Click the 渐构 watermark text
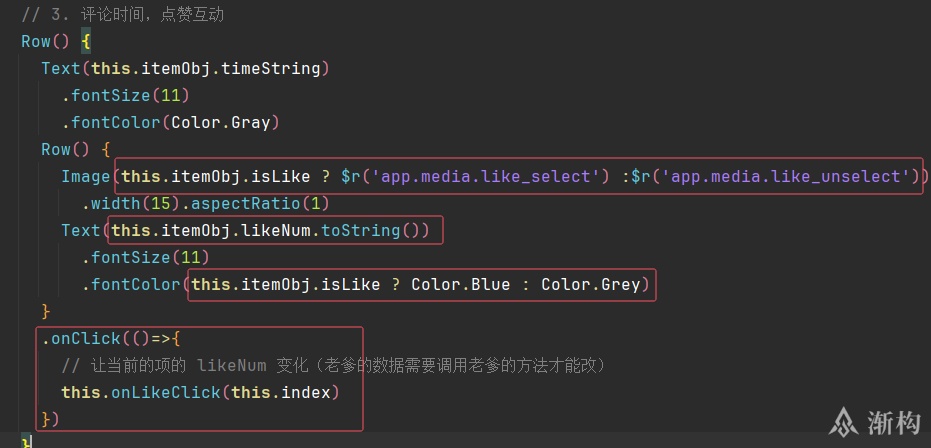 [895, 423]
